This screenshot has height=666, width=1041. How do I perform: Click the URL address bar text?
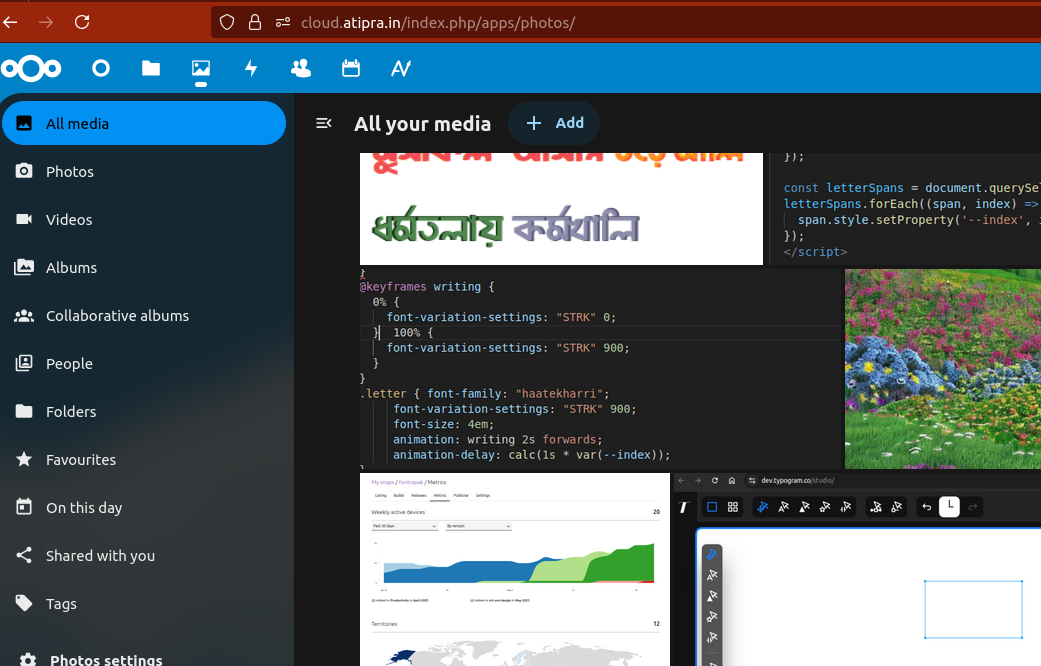(438, 23)
